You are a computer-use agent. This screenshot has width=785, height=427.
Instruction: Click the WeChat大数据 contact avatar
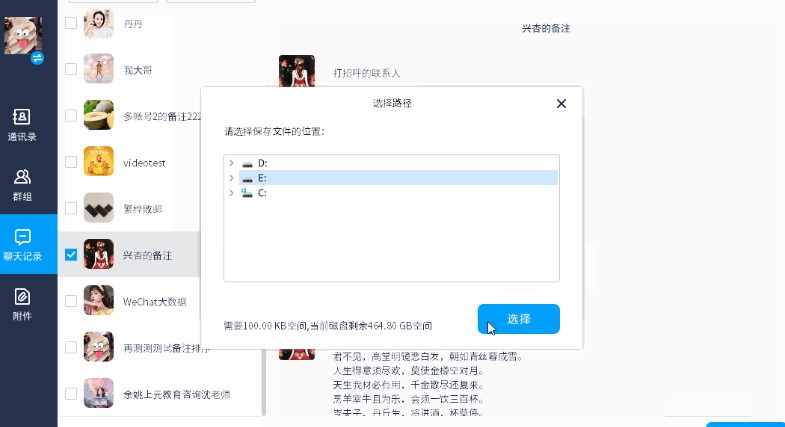pyautogui.click(x=99, y=300)
